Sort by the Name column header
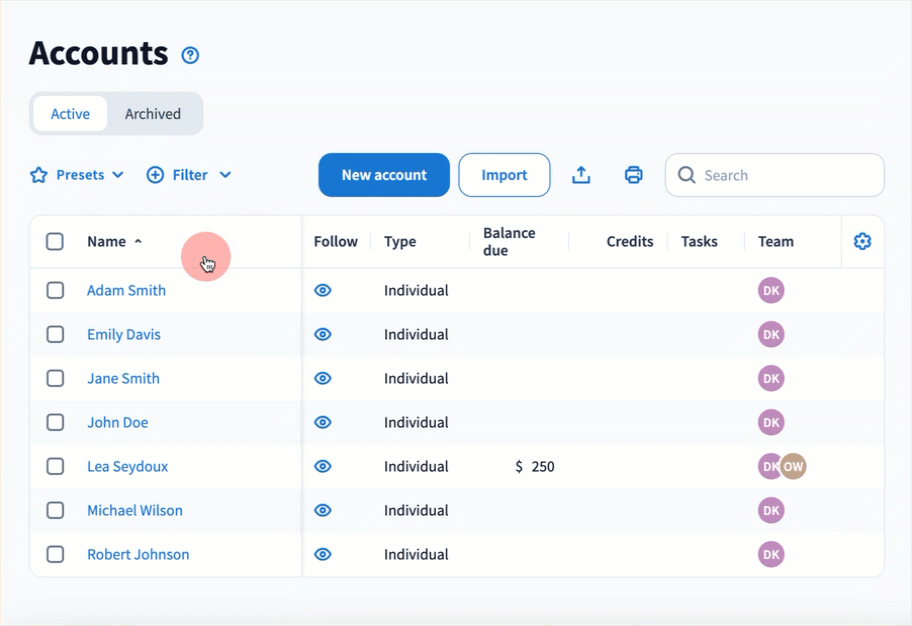Image resolution: width=912 pixels, height=626 pixels. [x=107, y=241]
